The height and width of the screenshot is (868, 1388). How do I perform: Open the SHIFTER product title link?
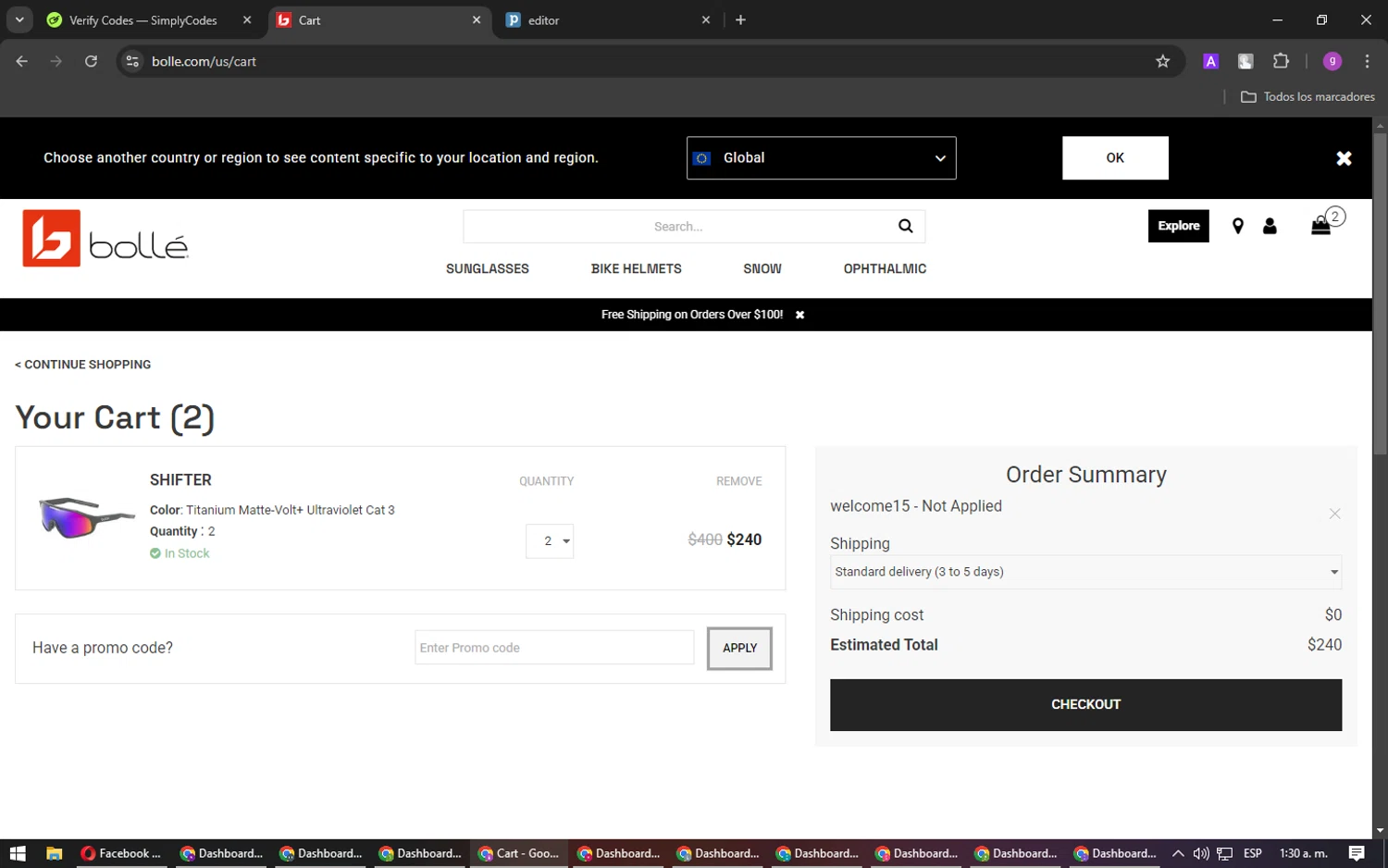point(180,479)
